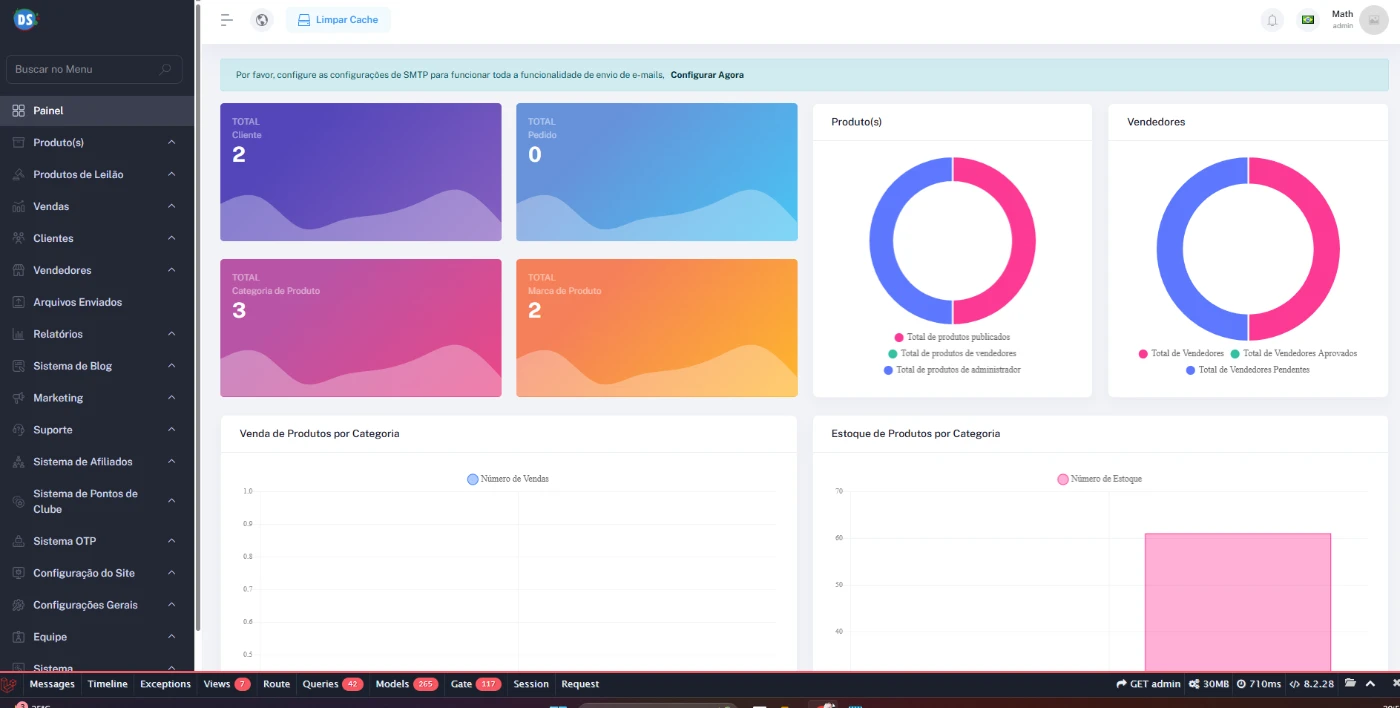Open the notifications bell icon
Screen dimensions: 1400x708
(1272, 20)
